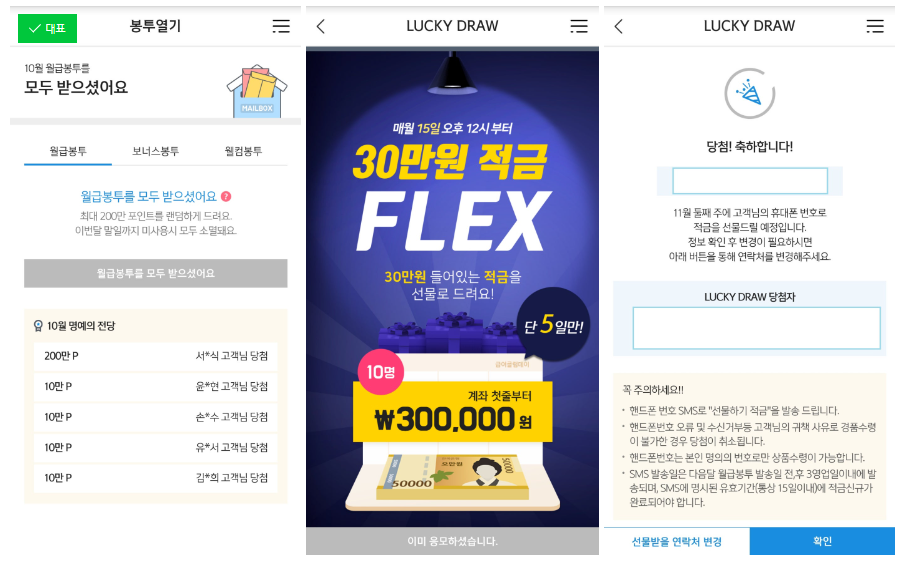Viewport: 909px width, 573px height.
Task: Click the empty box under 당첨! 축하합니다!
Action: point(750,181)
